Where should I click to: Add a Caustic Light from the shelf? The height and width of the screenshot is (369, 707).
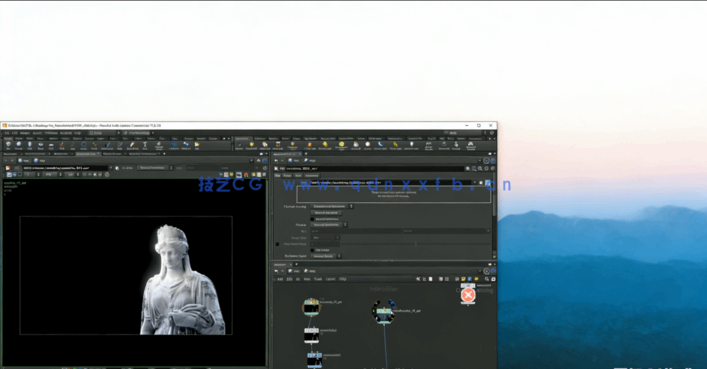[x=380, y=145]
